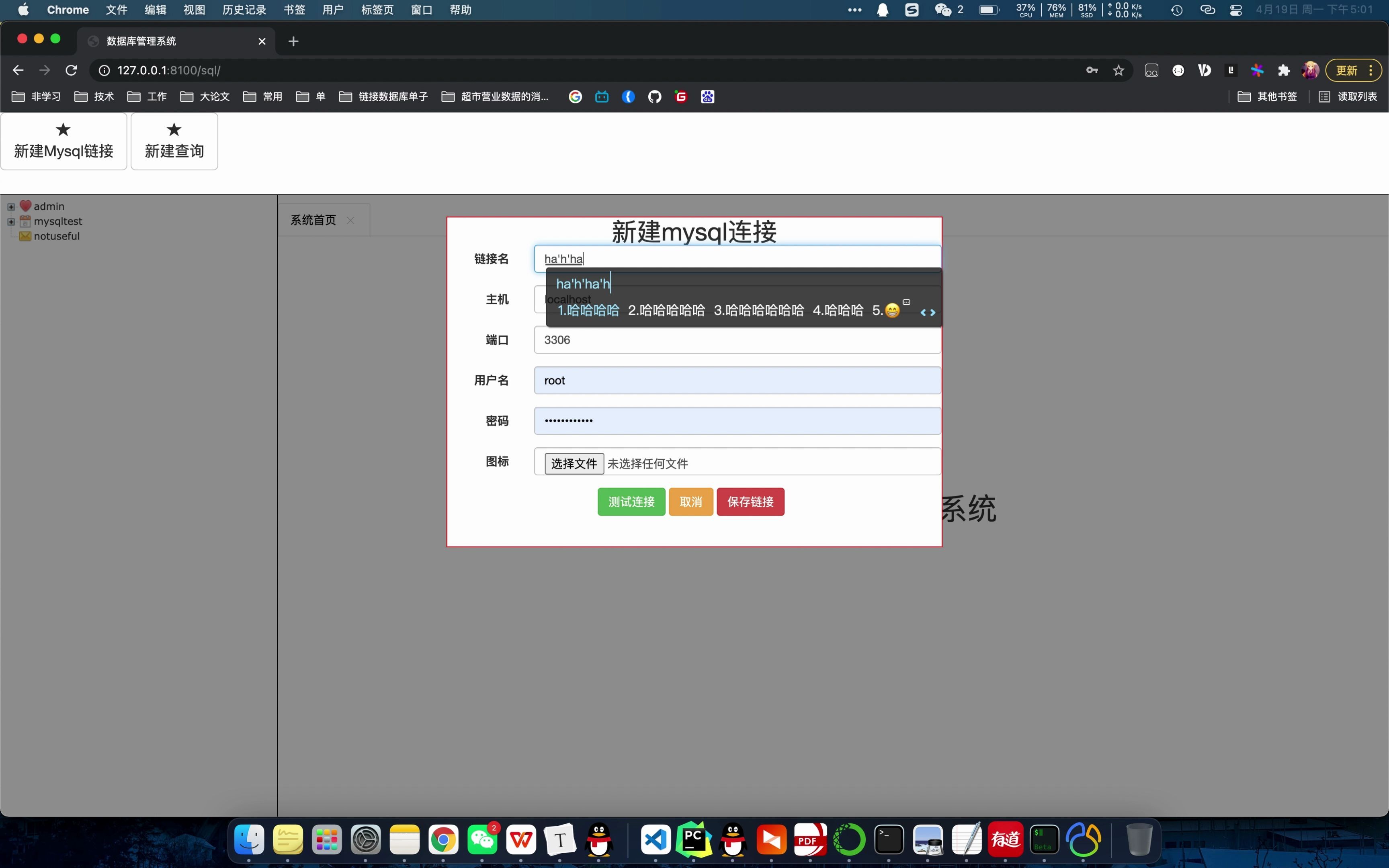Open the 其他书签 folder
Screen dimensions: 1389x868
coord(1268,96)
